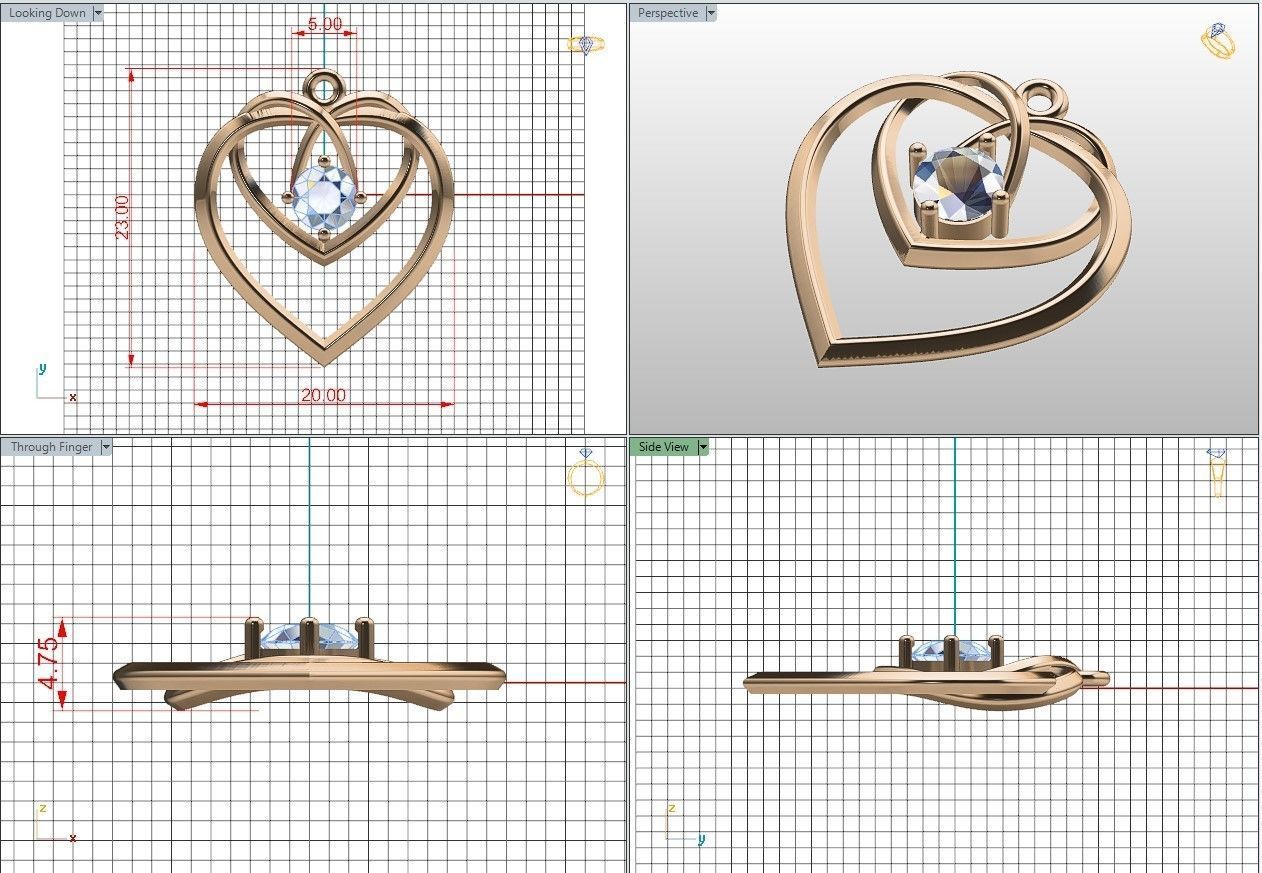Select the Perspective viewport title
Image resolution: width=1262 pixels, height=873 pixels.
point(667,13)
